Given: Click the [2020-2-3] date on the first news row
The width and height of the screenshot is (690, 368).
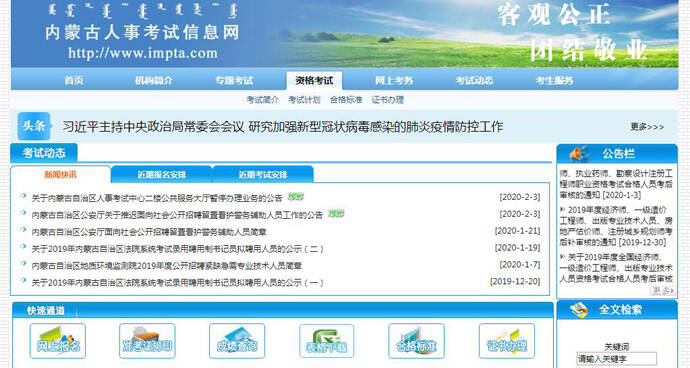Looking at the screenshot, I should (520, 197).
